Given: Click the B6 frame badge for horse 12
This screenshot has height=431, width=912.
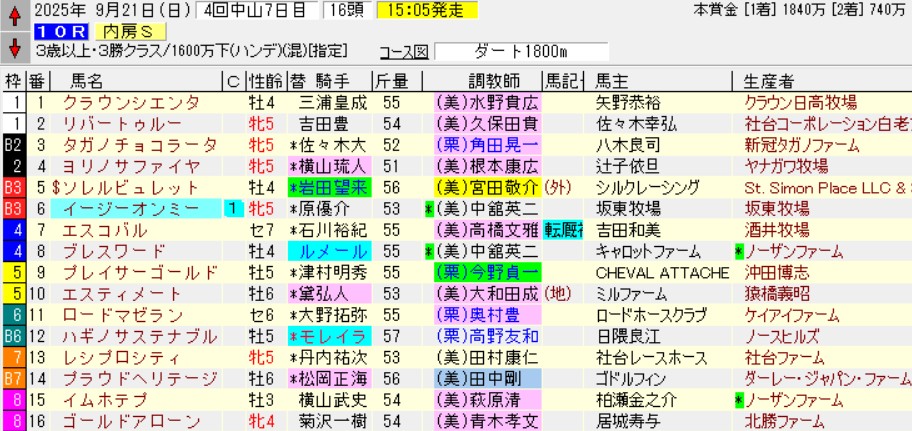Looking at the screenshot, I should pos(13,335).
